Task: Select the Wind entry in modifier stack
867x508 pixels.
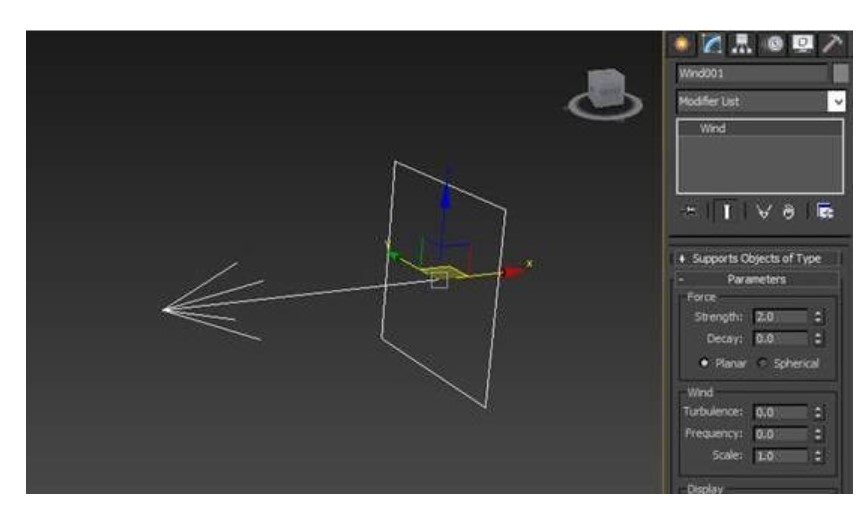Action: 760,128
